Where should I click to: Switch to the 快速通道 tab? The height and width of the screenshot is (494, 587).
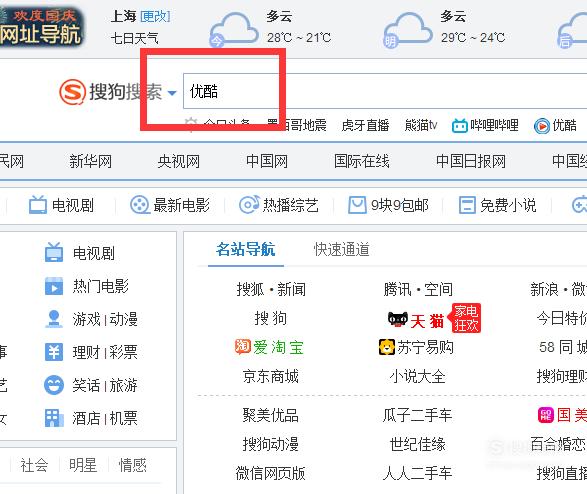pos(341,250)
